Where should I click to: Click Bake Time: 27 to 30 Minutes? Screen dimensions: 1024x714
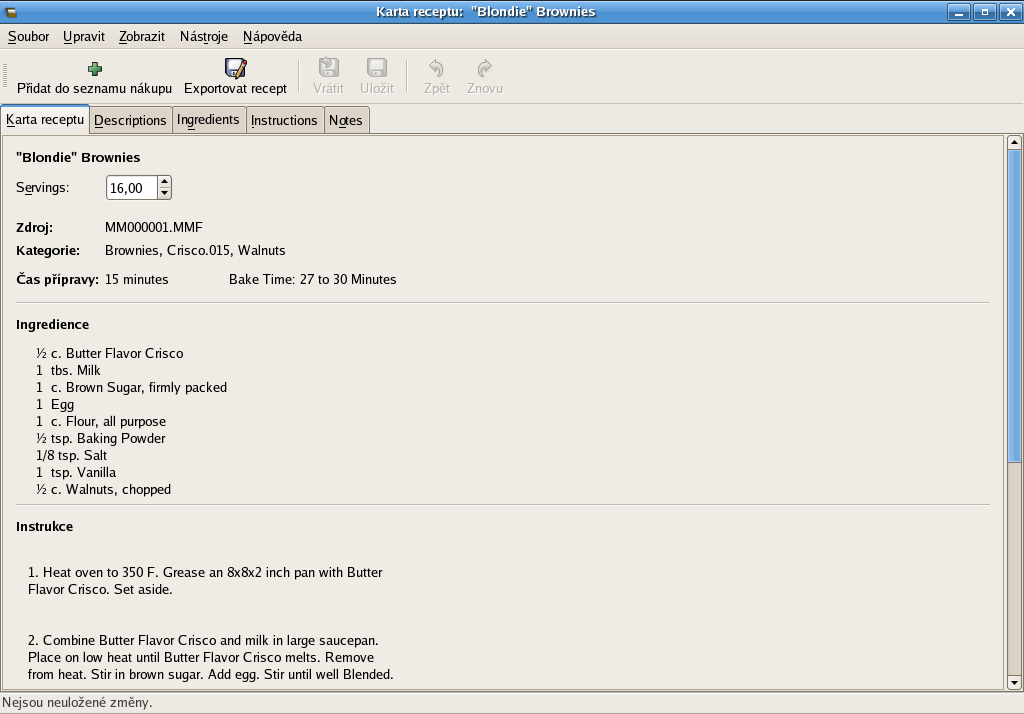click(312, 280)
